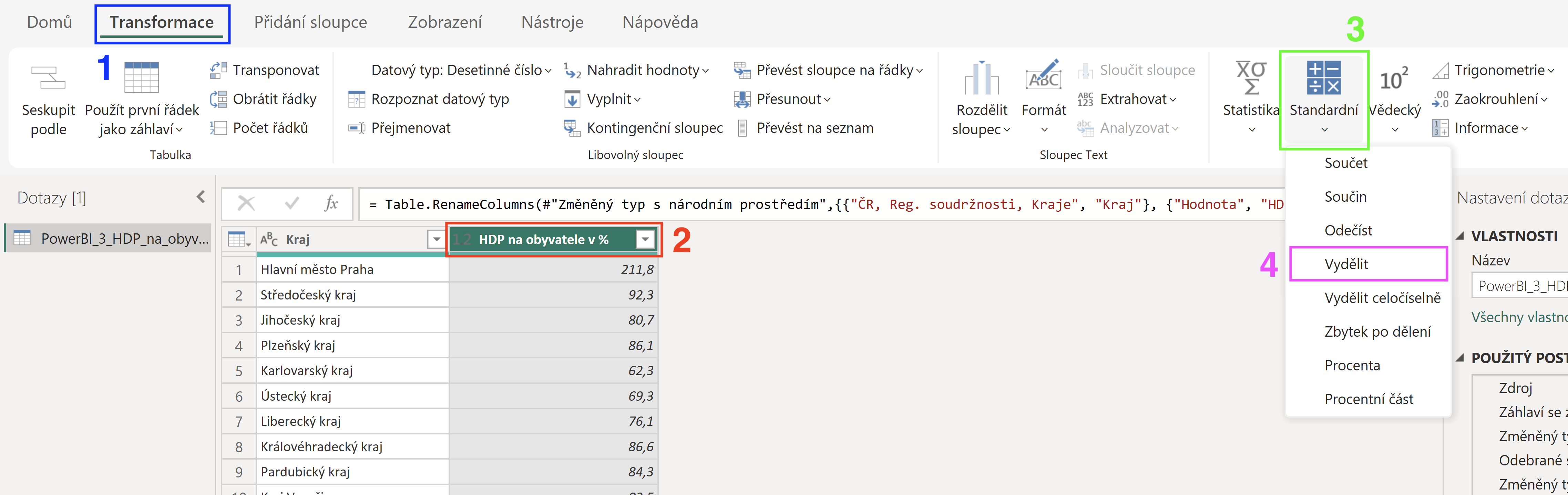Open the Statistika tool
The image size is (1568, 495).
(1251, 97)
